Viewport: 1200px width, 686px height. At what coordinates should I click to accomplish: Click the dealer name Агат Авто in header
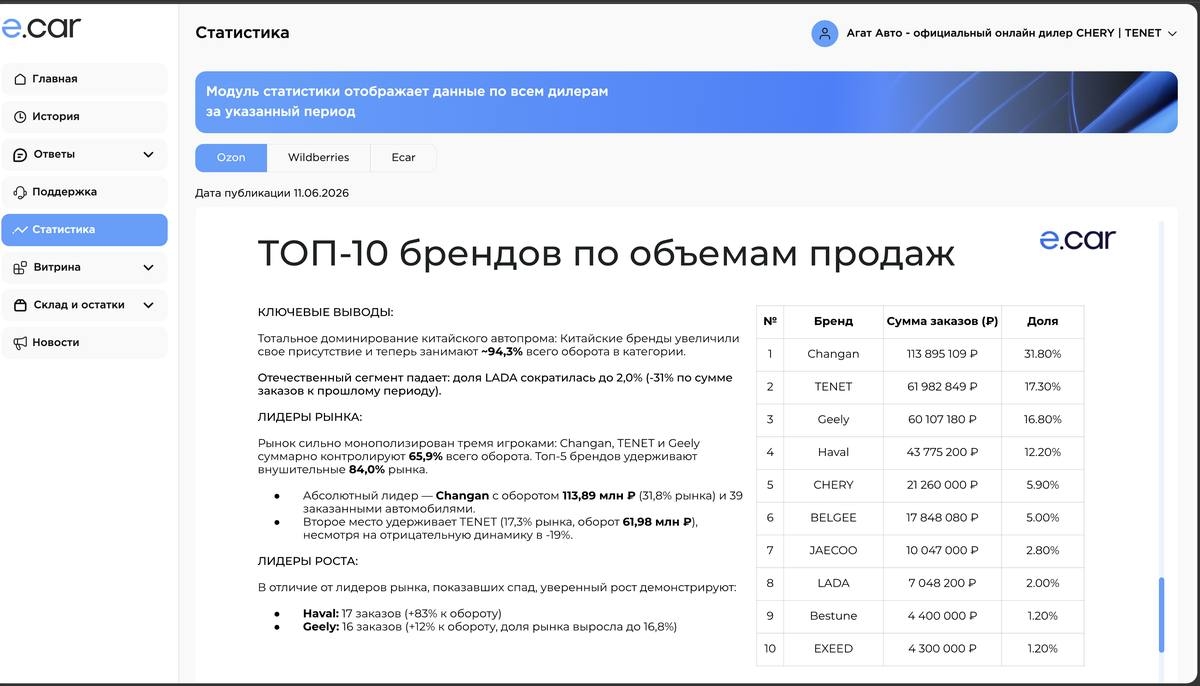pyautogui.click(x=1003, y=33)
